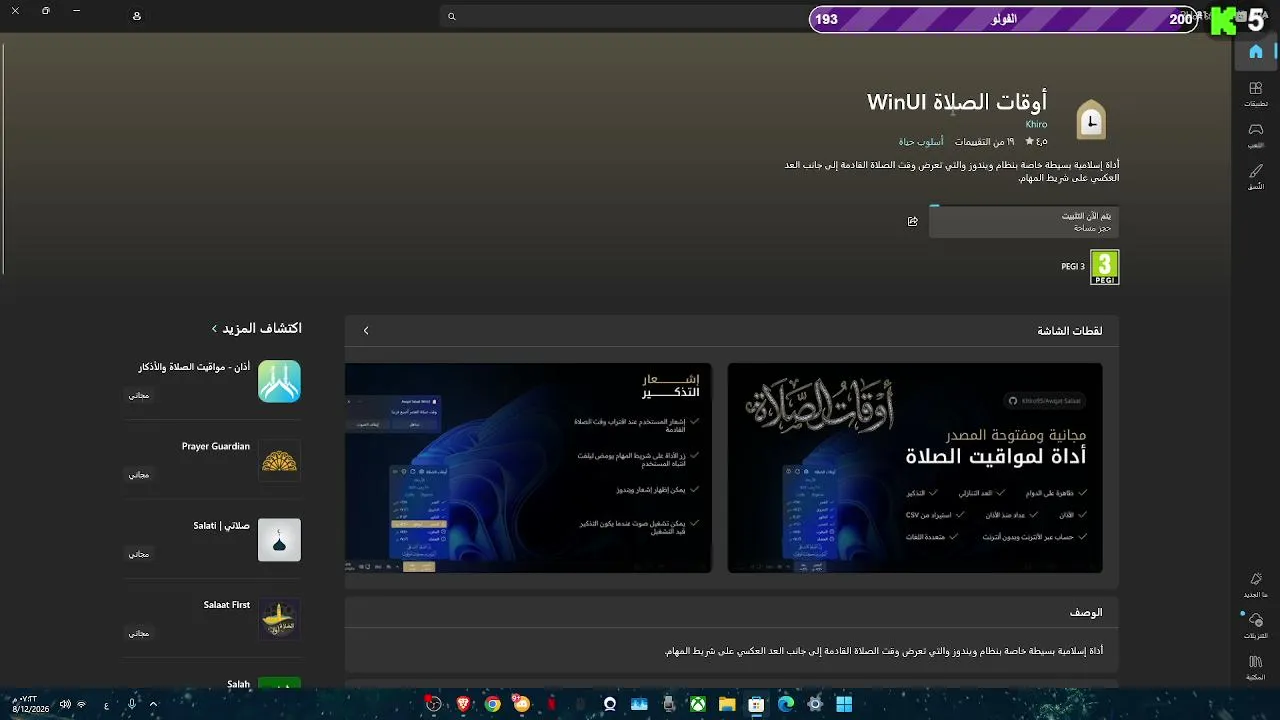The height and width of the screenshot is (720, 1280).
Task: Open What's New megaphone section
Action: 1256,584
